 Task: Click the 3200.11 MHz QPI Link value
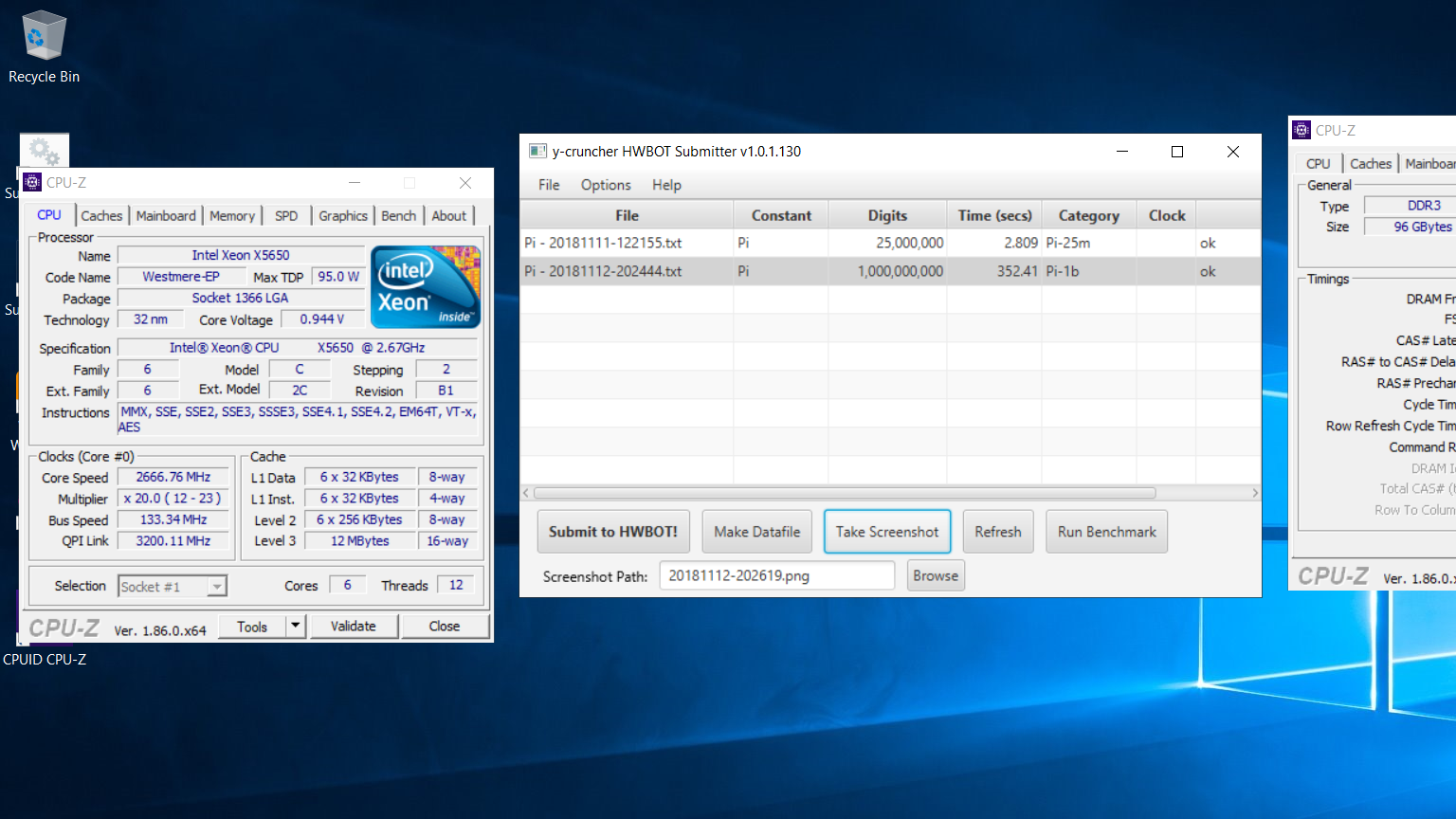coord(173,540)
